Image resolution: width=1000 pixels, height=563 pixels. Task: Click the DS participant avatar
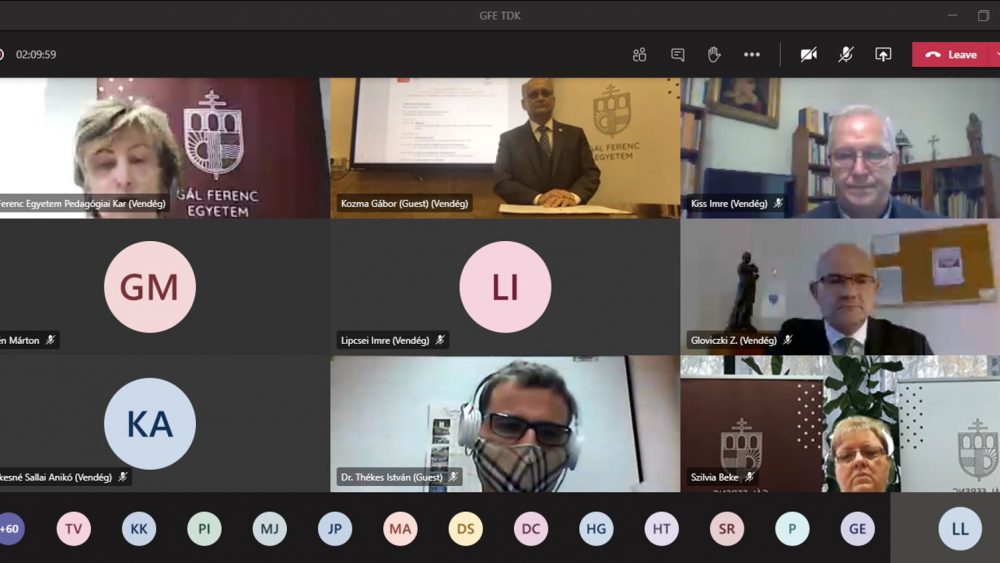[465, 529]
